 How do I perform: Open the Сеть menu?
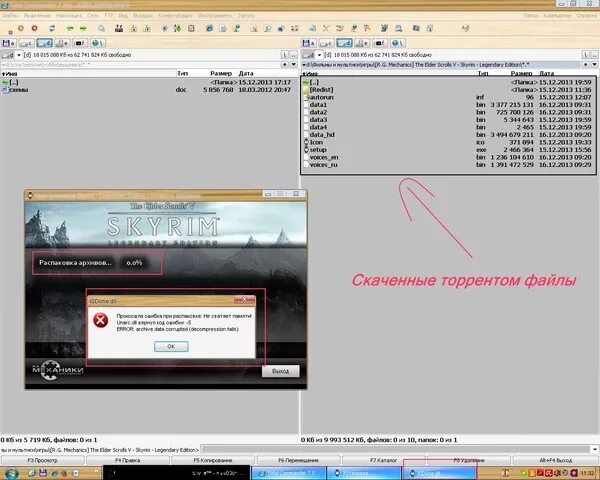93,16
